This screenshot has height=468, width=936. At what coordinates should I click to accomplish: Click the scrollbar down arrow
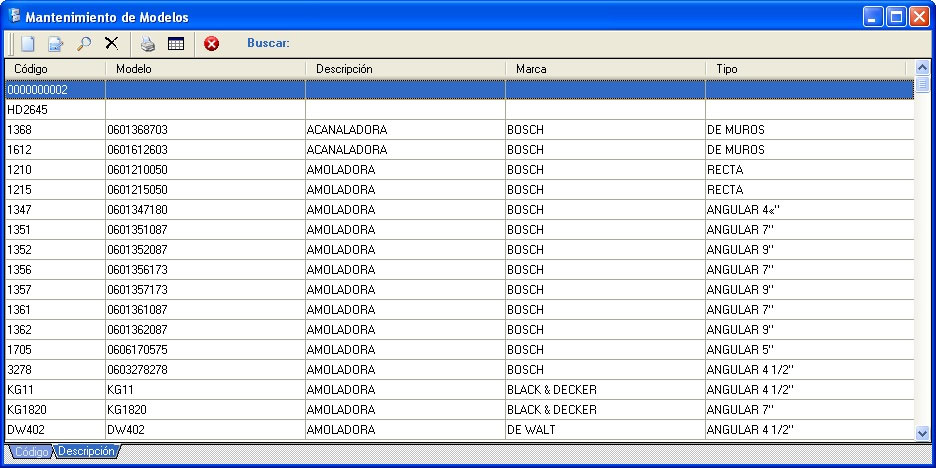coord(922,432)
